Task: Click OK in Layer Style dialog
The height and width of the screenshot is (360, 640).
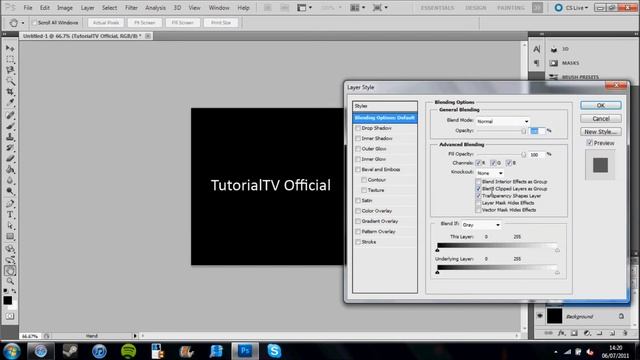Action: (x=601, y=105)
